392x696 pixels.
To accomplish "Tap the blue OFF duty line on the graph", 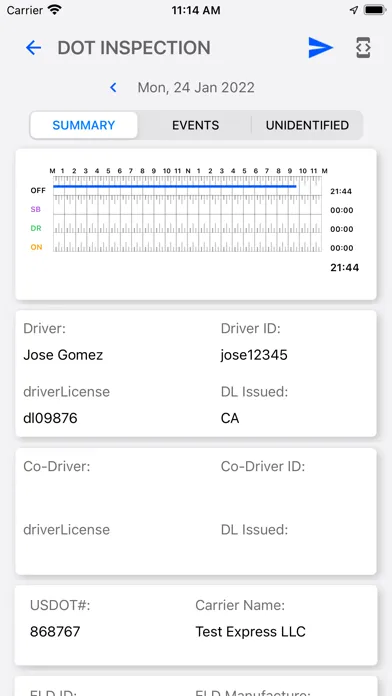I will [174, 186].
